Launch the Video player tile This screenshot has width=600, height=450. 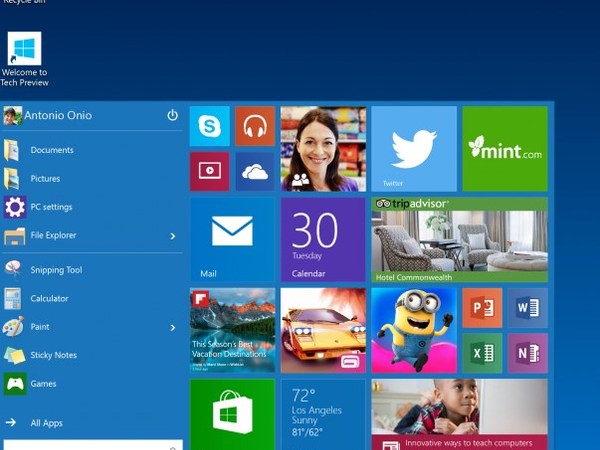coord(210,171)
